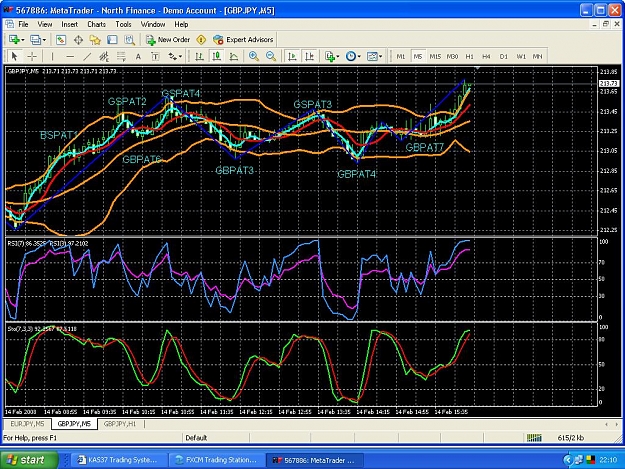Open the View menu
Screen dimensions: 625x469
[x=45, y=24]
